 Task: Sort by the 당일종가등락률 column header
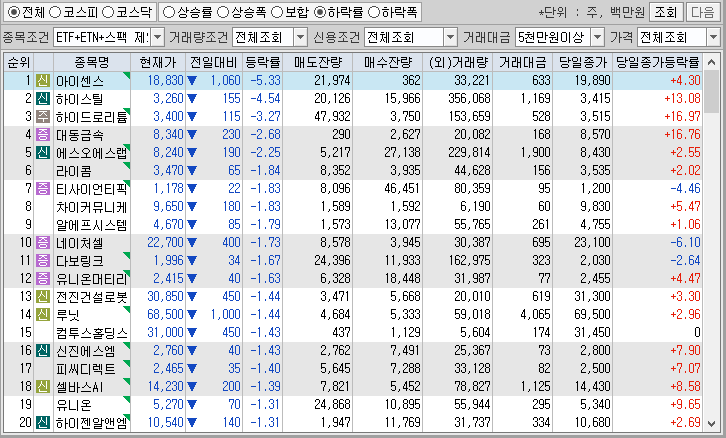657,62
